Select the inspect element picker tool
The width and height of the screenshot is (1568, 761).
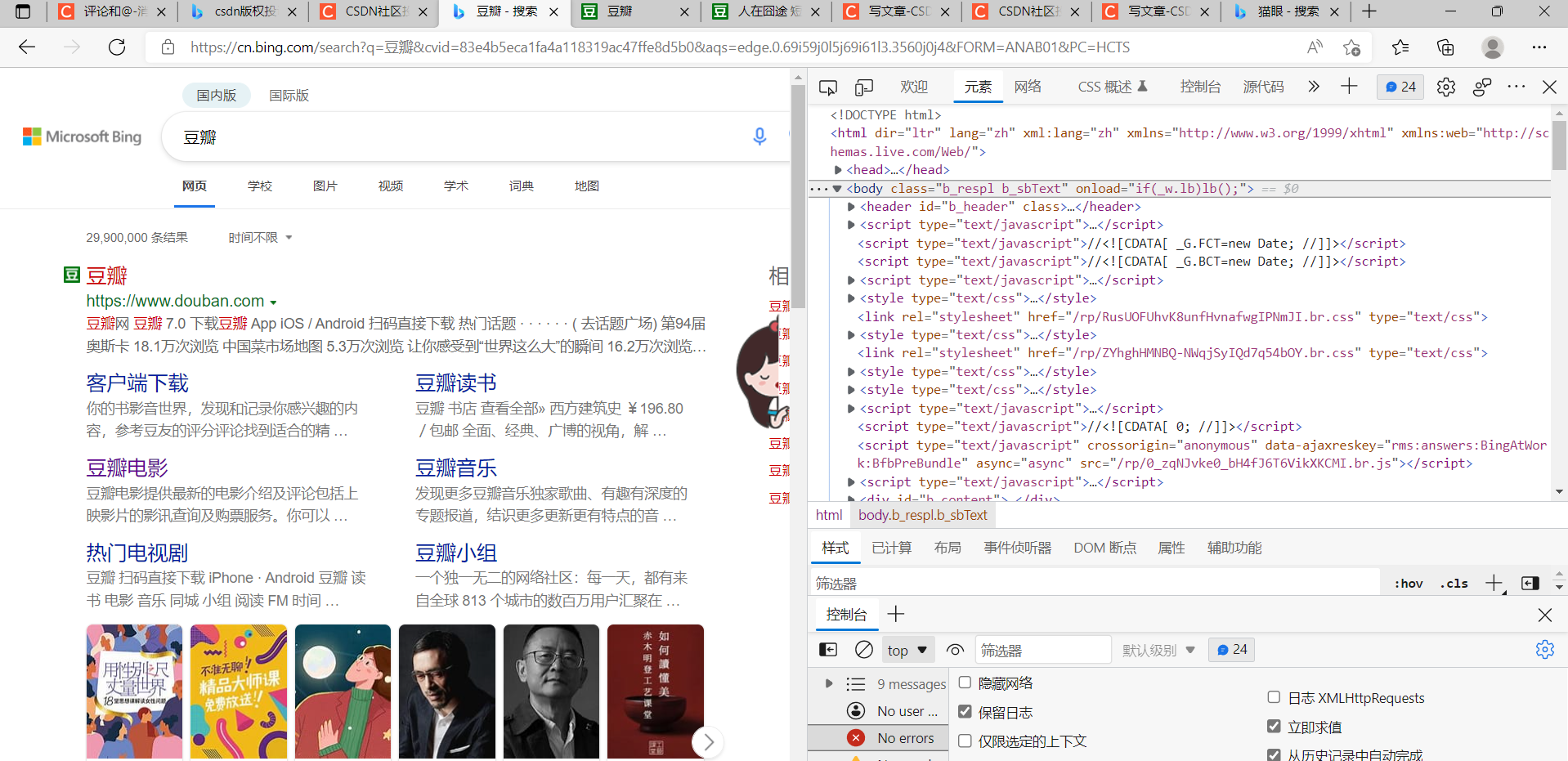(x=828, y=86)
